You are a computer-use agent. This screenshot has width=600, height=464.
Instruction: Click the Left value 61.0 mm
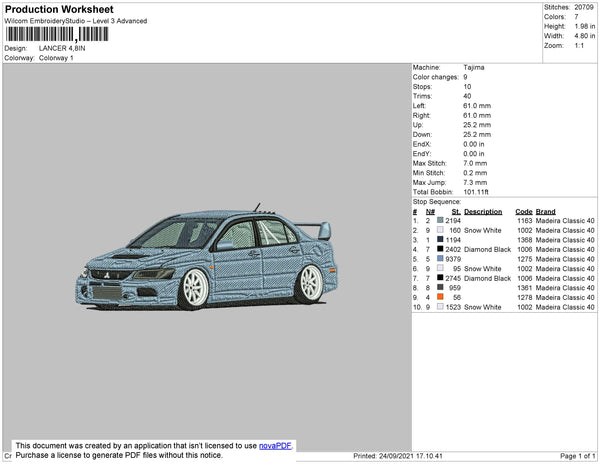[x=477, y=106]
